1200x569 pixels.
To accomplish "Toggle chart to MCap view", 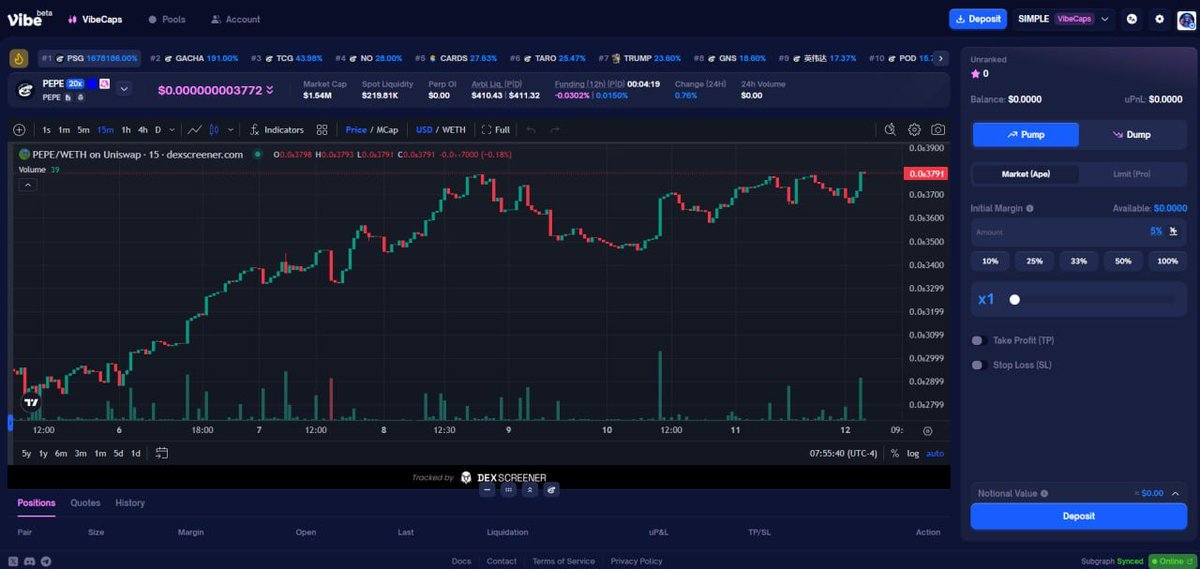I will click(x=387, y=130).
